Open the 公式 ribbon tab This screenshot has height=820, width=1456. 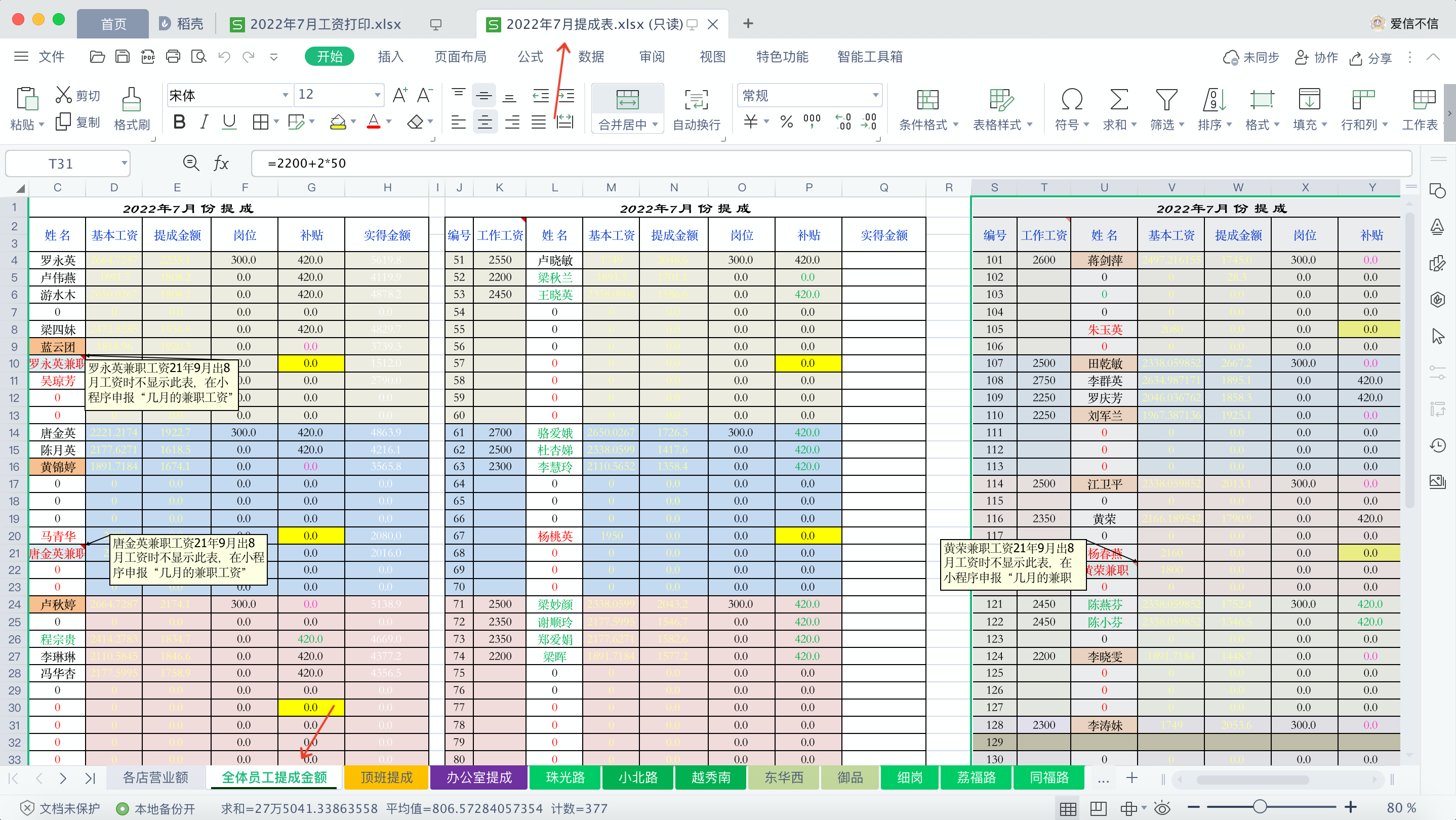point(530,57)
